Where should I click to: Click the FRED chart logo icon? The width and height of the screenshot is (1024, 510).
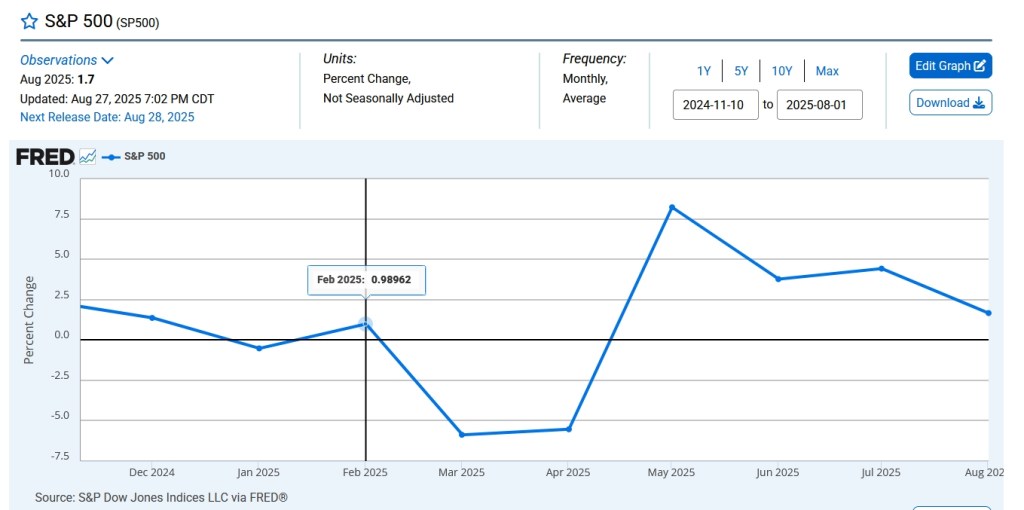pyautogui.click(x=87, y=157)
